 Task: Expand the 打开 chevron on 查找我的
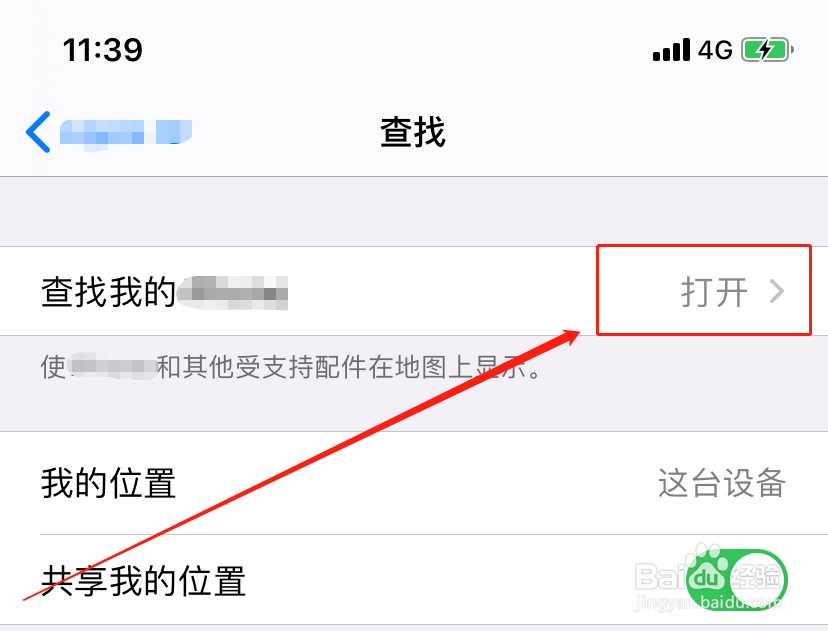pos(777,291)
